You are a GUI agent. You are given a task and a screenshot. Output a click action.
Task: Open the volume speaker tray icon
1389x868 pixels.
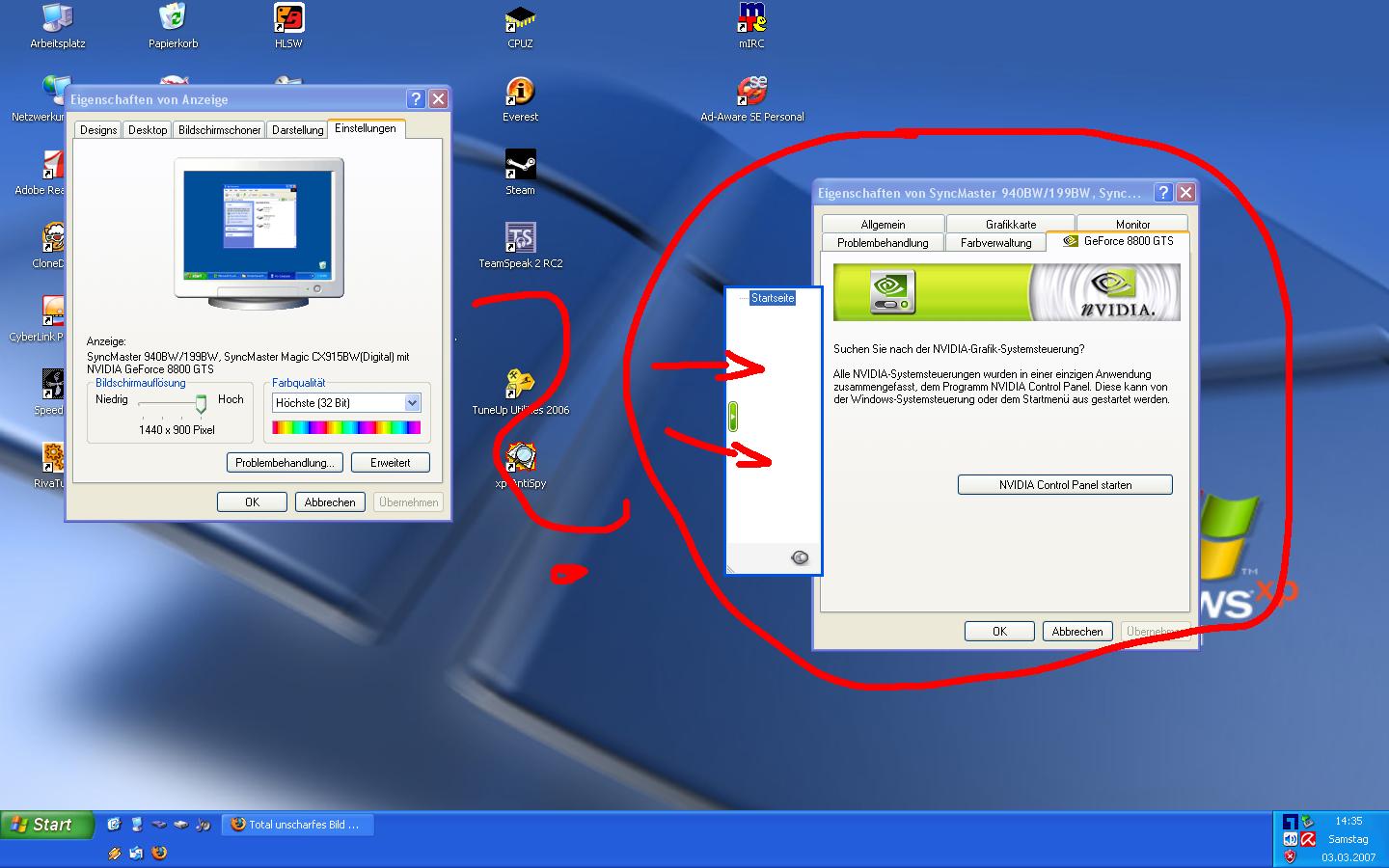click(1291, 839)
